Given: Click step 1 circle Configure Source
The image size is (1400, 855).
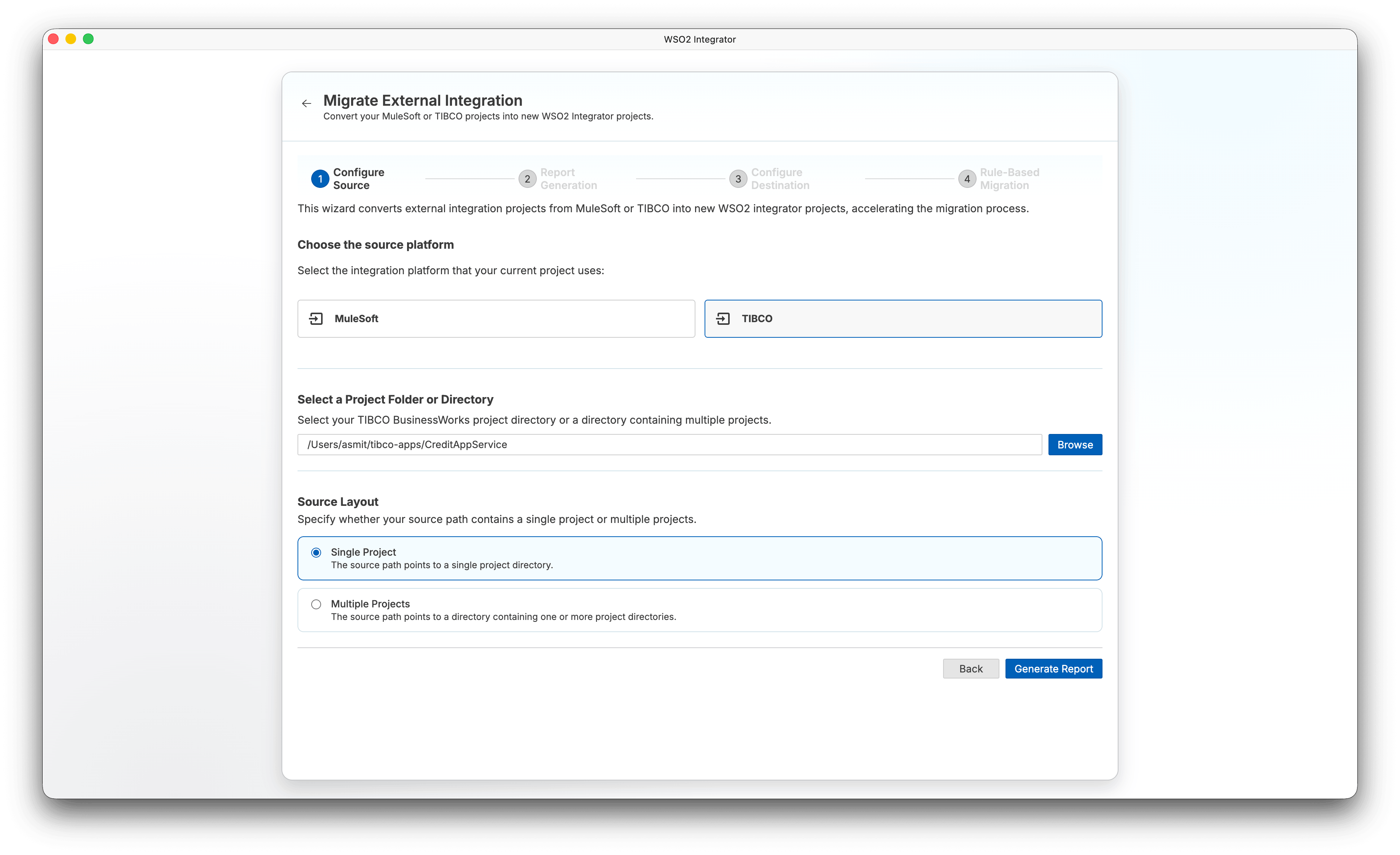Looking at the screenshot, I should (320, 179).
